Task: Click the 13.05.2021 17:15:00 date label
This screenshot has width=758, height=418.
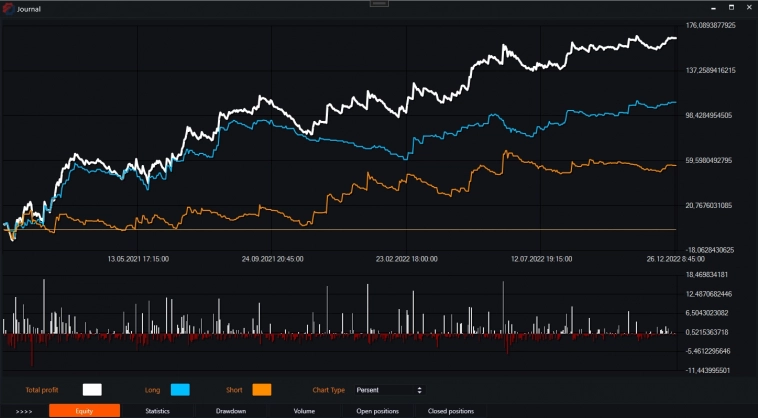Action: pyautogui.click(x=138, y=258)
